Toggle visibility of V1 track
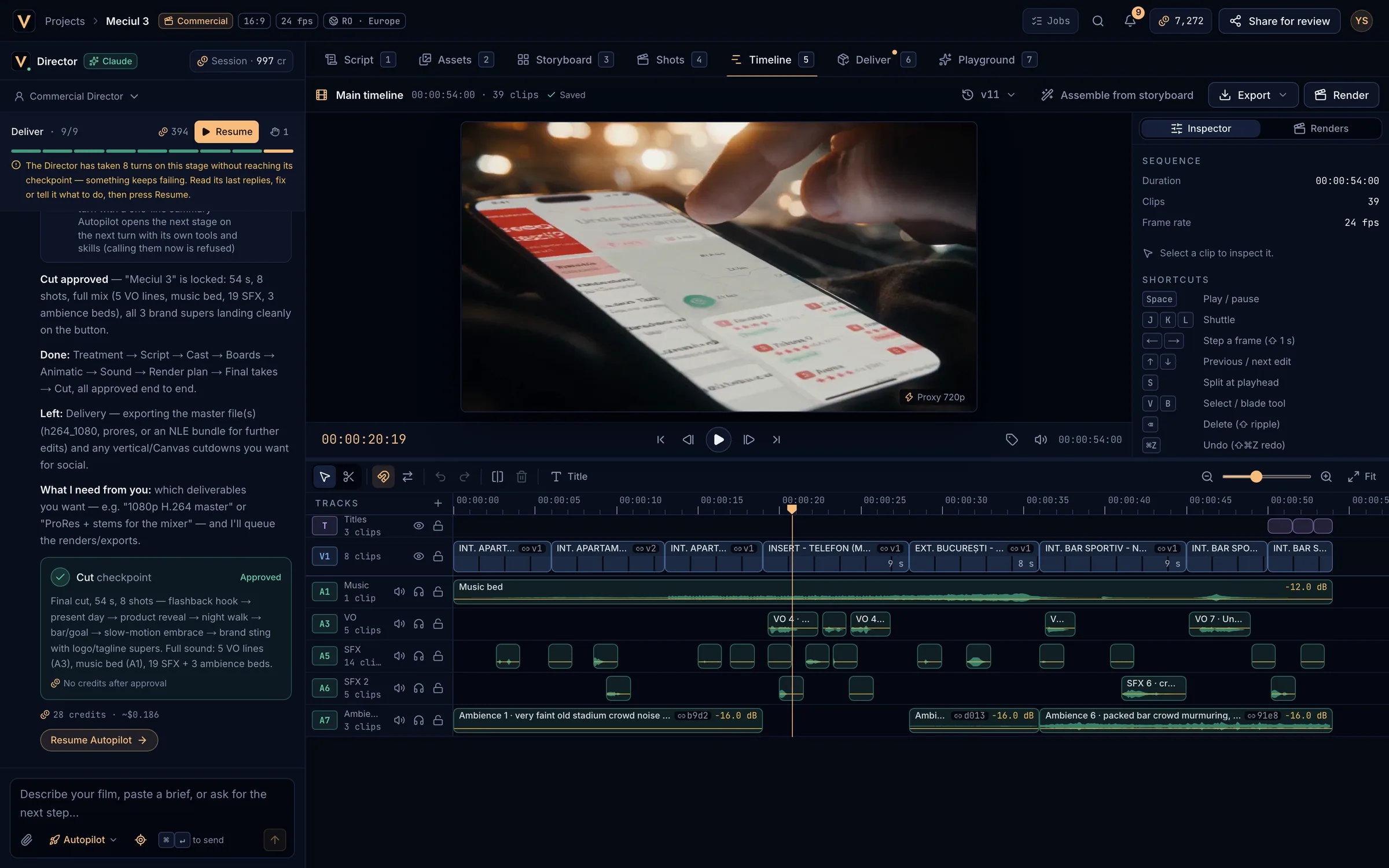 419,556
